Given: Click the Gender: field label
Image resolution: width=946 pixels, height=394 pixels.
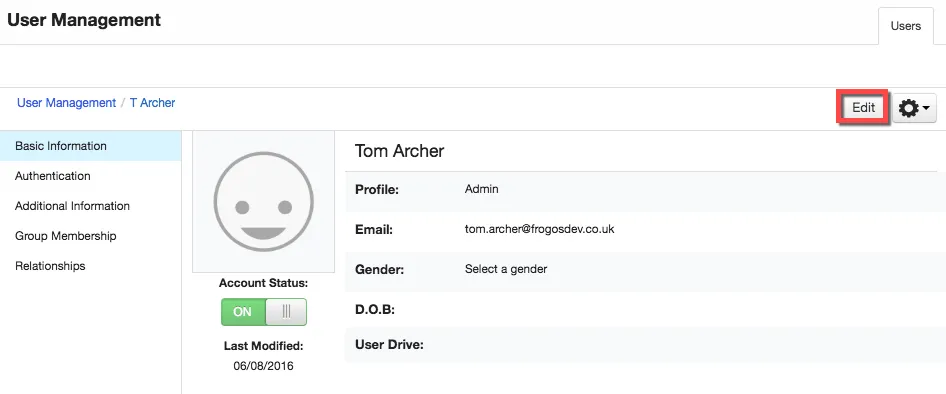Looking at the screenshot, I should tap(379, 269).
